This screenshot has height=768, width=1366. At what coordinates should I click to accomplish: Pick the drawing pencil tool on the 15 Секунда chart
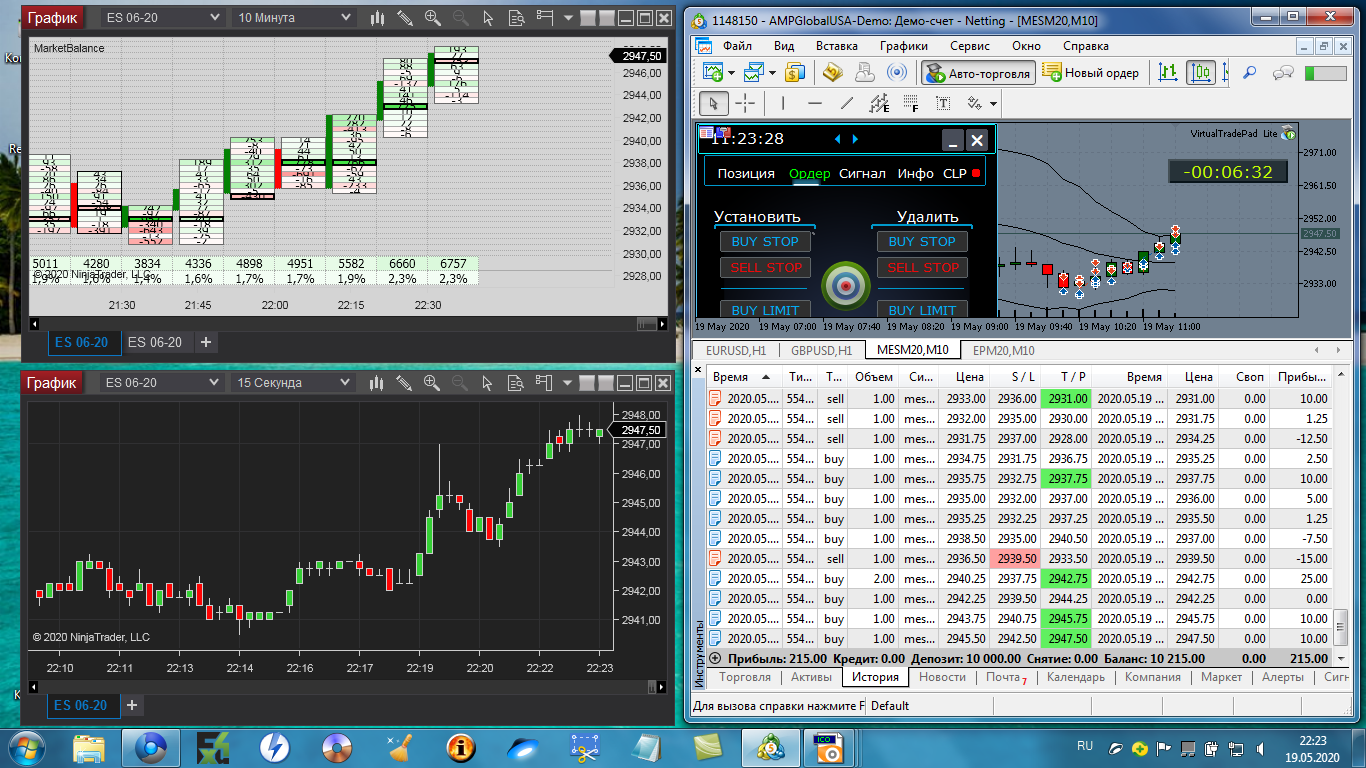405,383
